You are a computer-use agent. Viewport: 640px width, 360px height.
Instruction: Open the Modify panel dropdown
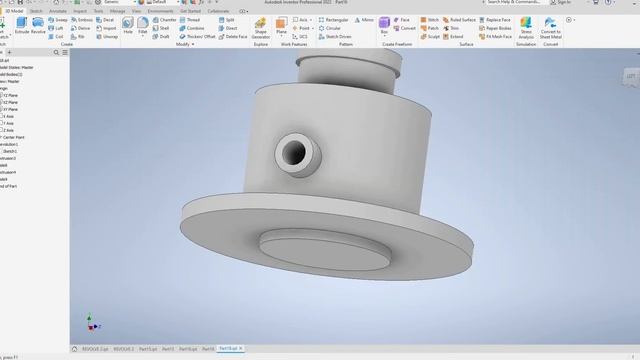point(185,44)
